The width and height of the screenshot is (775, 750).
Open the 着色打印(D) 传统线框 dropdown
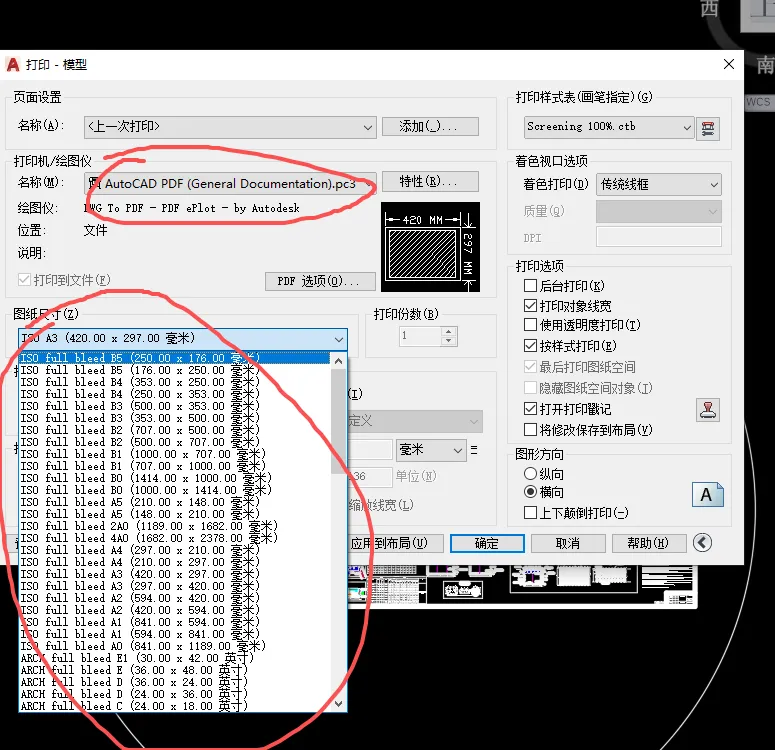coord(659,184)
